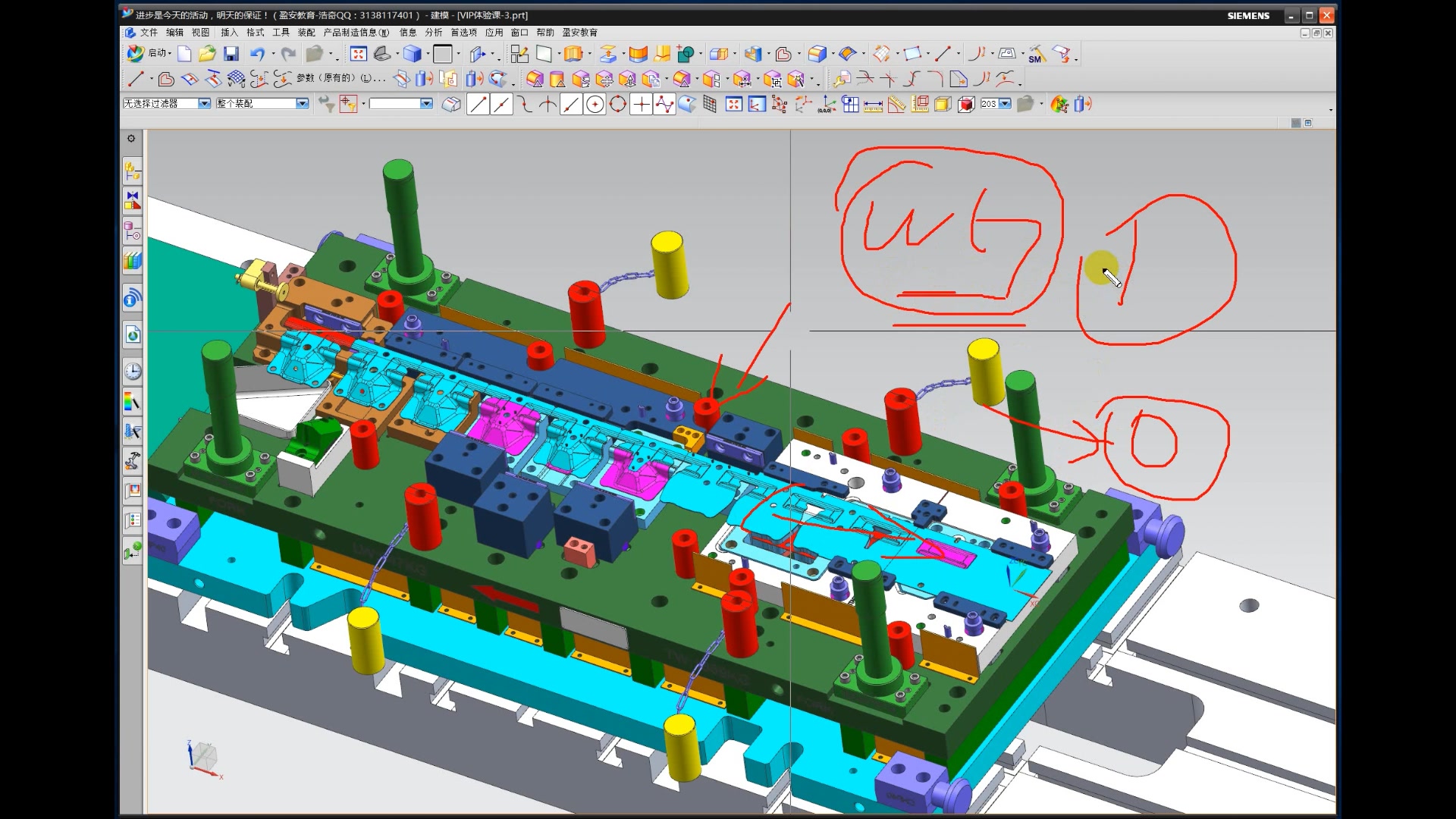Open the 插入 menu
This screenshot has height=819, width=1456.
[x=230, y=33]
